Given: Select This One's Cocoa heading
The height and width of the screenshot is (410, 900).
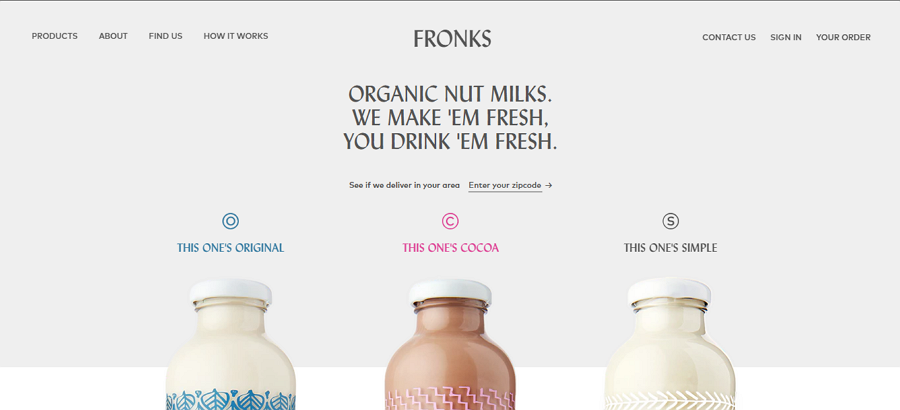Looking at the screenshot, I should (450, 248).
